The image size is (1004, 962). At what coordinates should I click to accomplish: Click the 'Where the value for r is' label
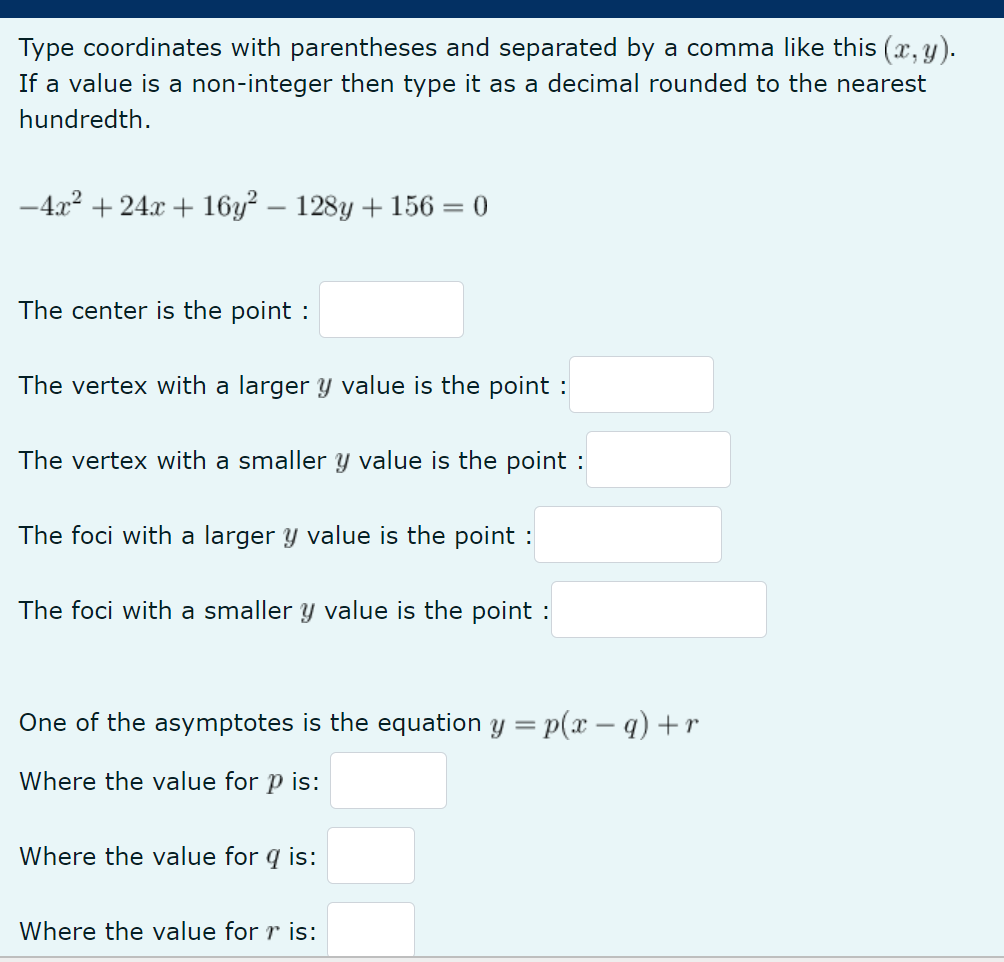165,931
